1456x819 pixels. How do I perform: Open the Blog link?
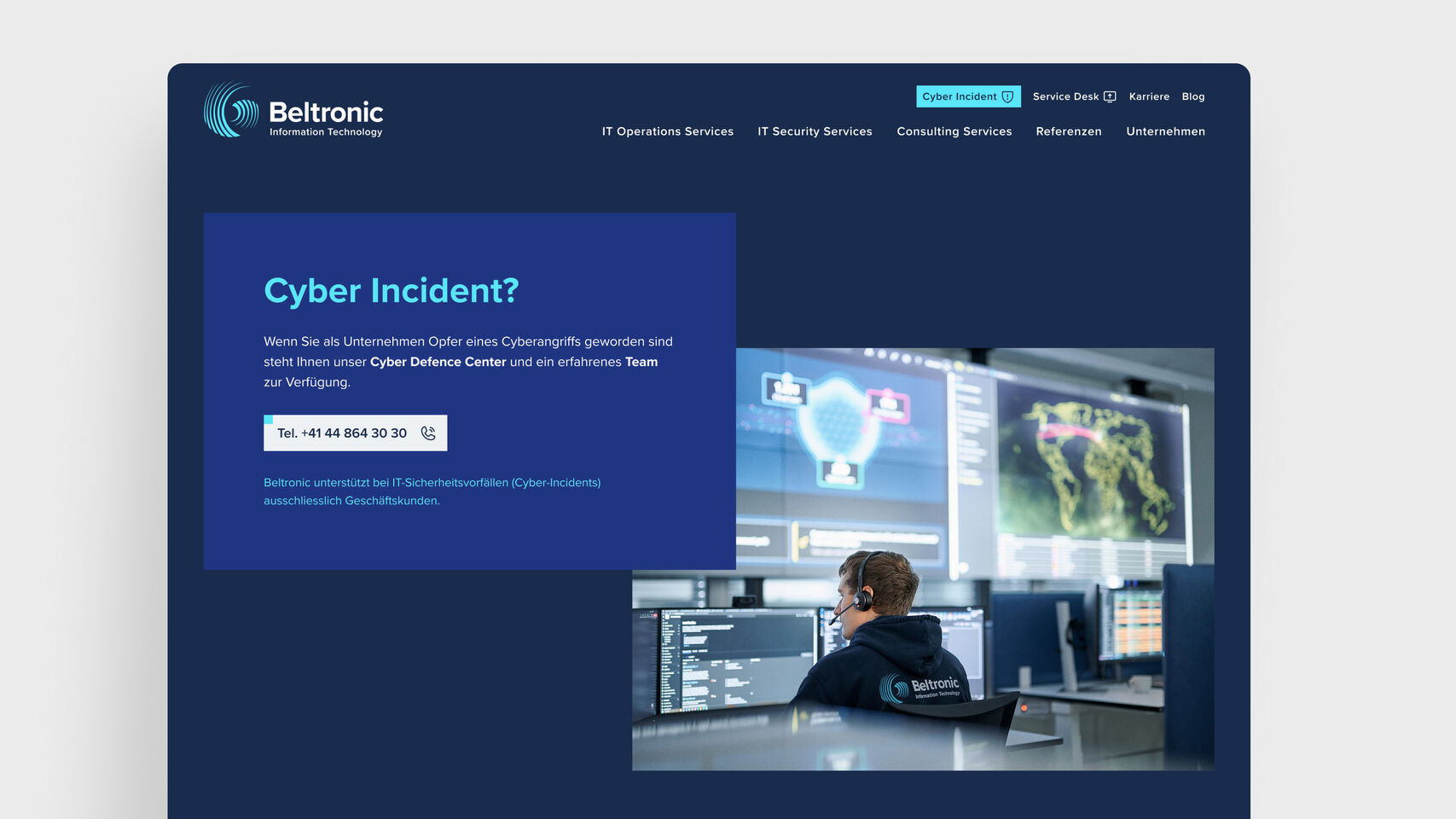point(1193,96)
